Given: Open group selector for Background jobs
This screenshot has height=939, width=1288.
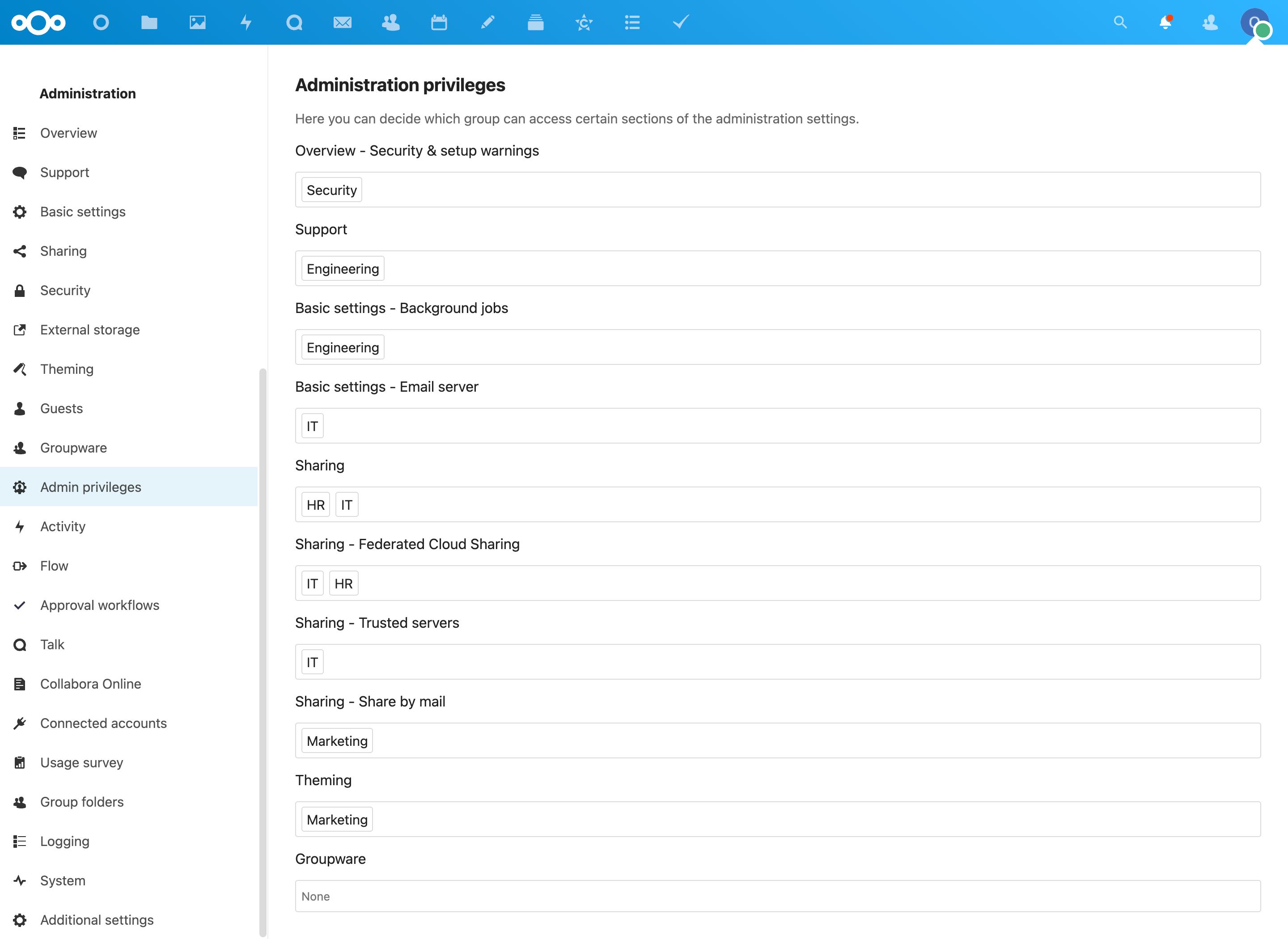Looking at the screenshot, I should coord(778,347).
